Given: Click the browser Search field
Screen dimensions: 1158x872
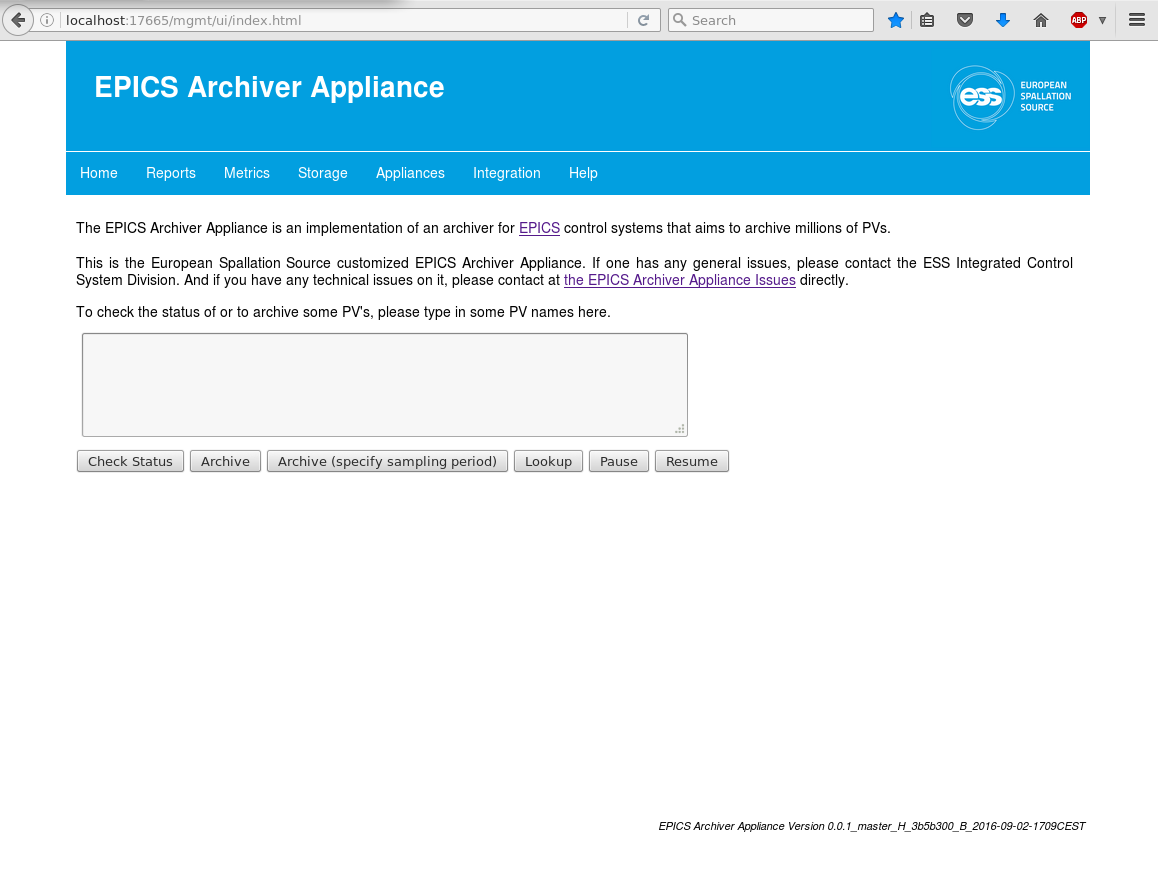Looking at the screenshot, I should pyautogui.click(x=771, y=20).
